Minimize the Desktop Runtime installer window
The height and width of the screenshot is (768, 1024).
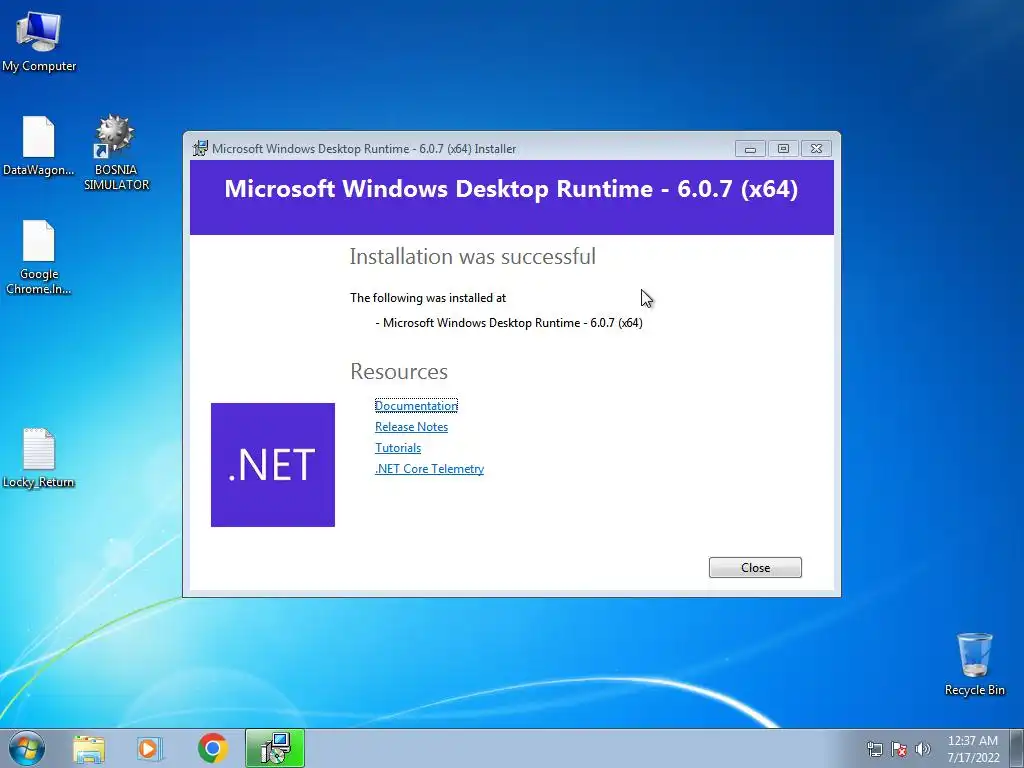click(750, 149)
